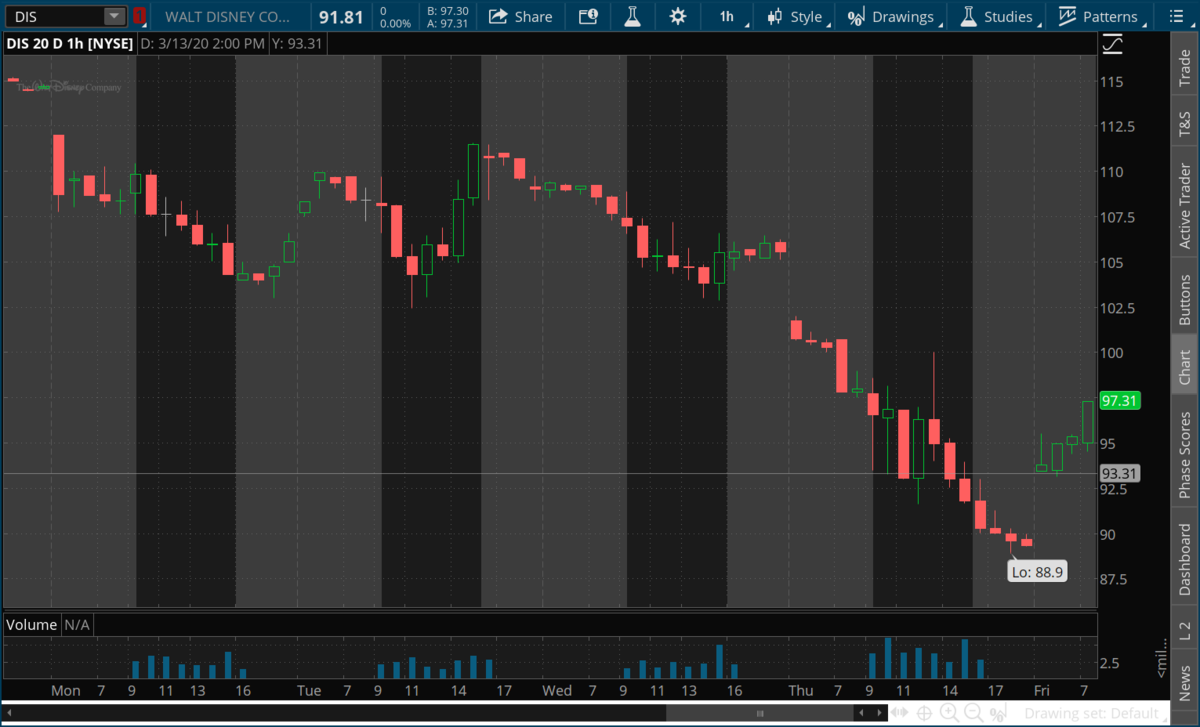Image resolution: width=1200 pixels, height=727 pixels.
Task: Click the Wed label on time axis
Action: [557, 690]
